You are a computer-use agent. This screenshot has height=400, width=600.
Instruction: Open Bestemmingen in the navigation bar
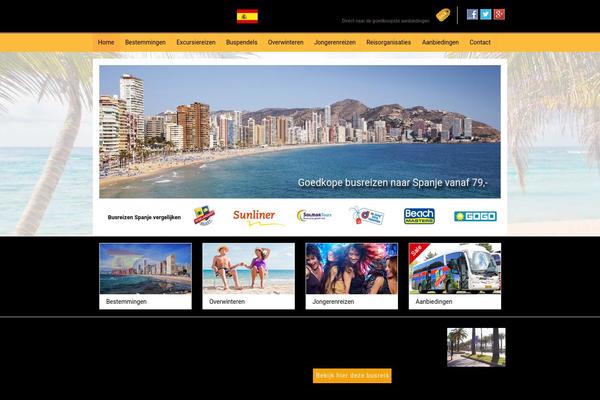pos(145,42)
